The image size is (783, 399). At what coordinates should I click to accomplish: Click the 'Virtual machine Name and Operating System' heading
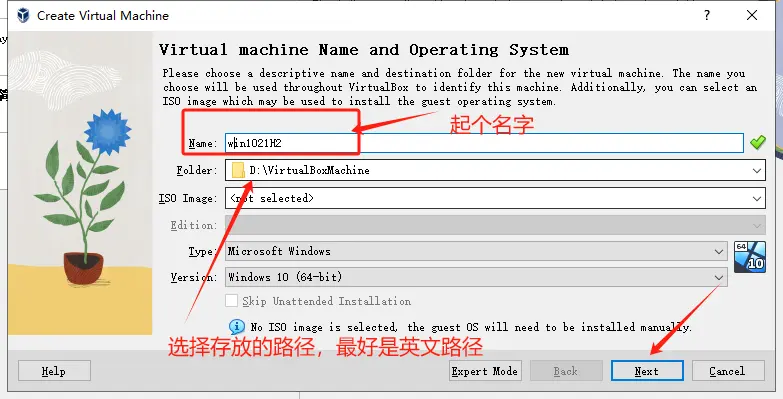364,49
